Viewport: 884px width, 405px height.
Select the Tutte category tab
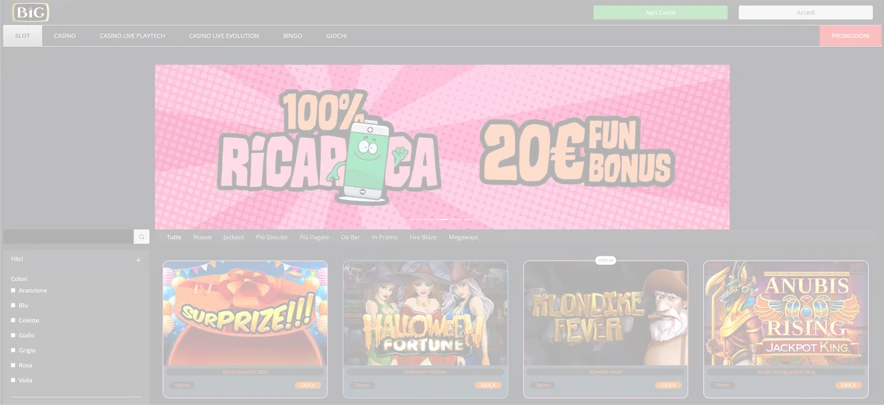click(174, 237)
